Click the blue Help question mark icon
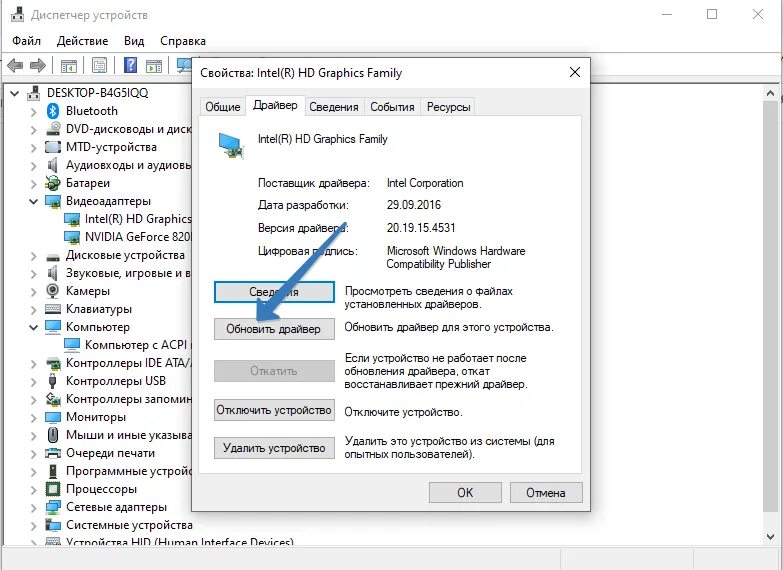The image size is (783, 570). coord(130,65)
